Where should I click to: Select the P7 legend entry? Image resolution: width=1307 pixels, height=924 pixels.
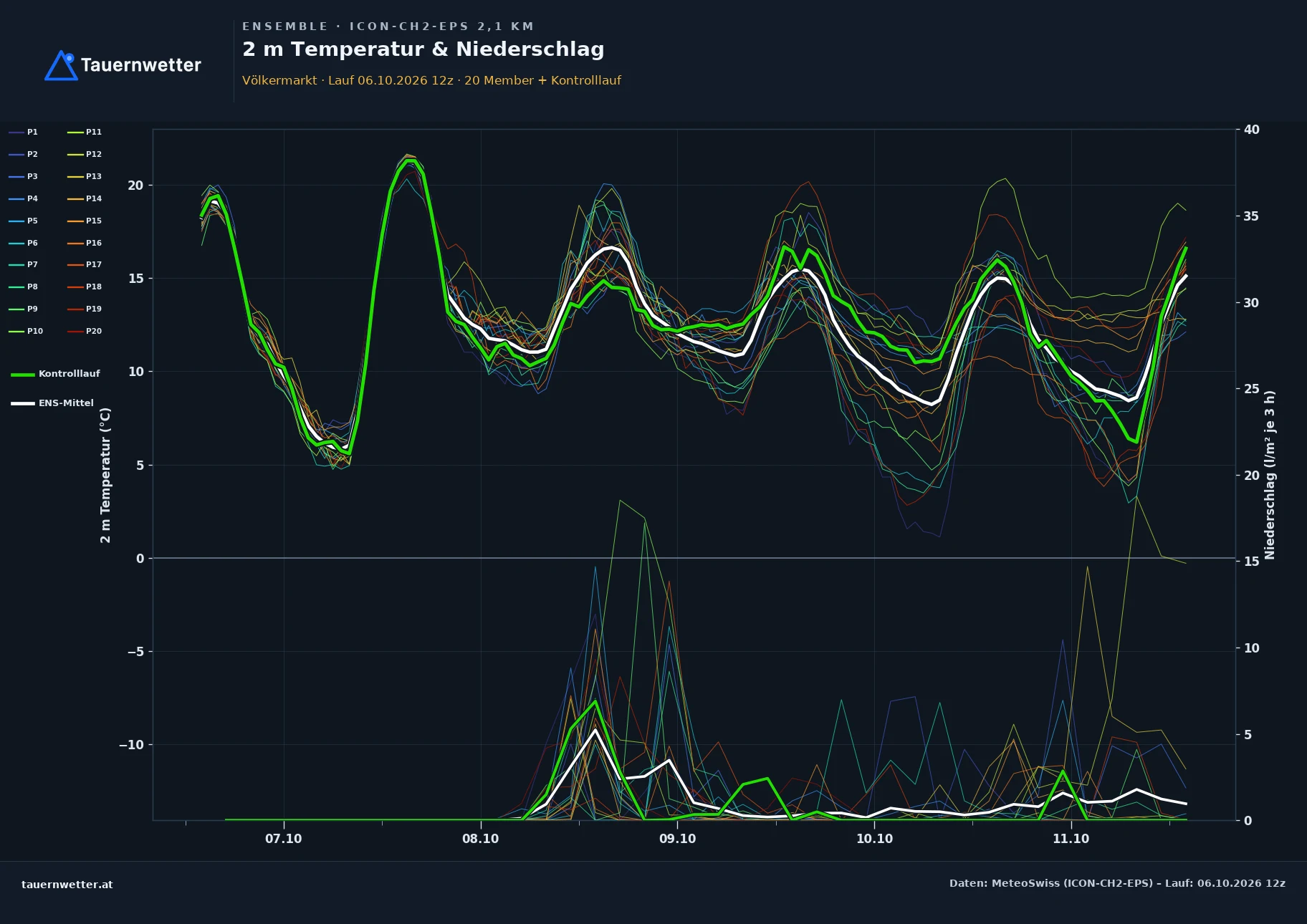24,264
